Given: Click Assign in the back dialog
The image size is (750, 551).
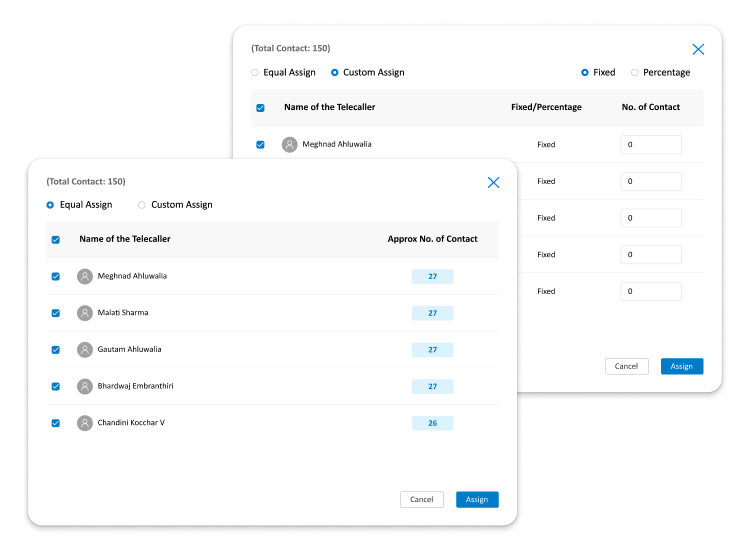Looking at the screenshot, I should 681,366.
